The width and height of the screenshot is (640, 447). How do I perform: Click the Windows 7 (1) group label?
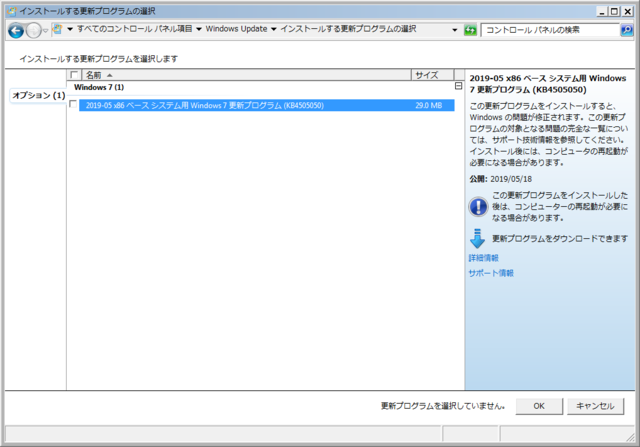(99, 87)
